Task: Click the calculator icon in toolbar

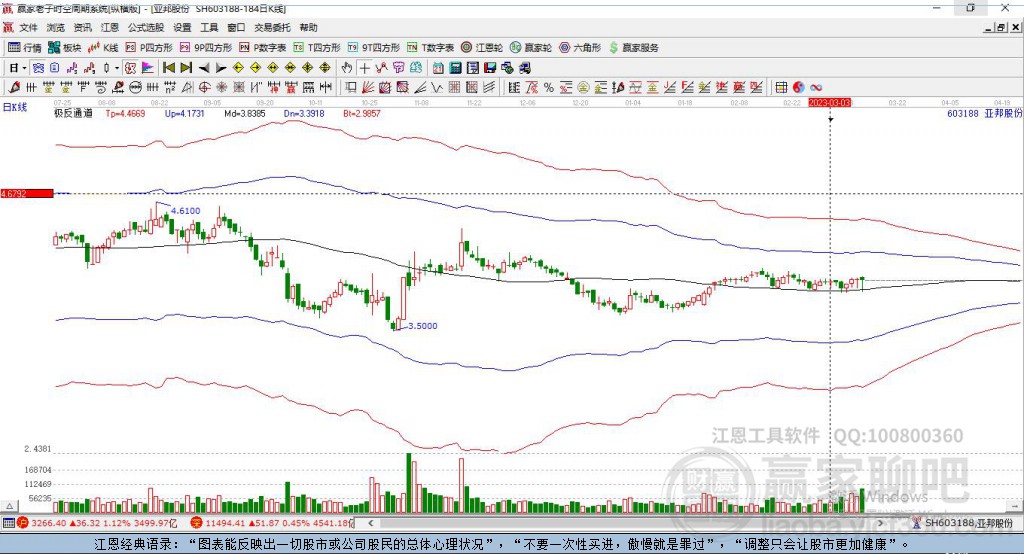Action: pos(455,68)
